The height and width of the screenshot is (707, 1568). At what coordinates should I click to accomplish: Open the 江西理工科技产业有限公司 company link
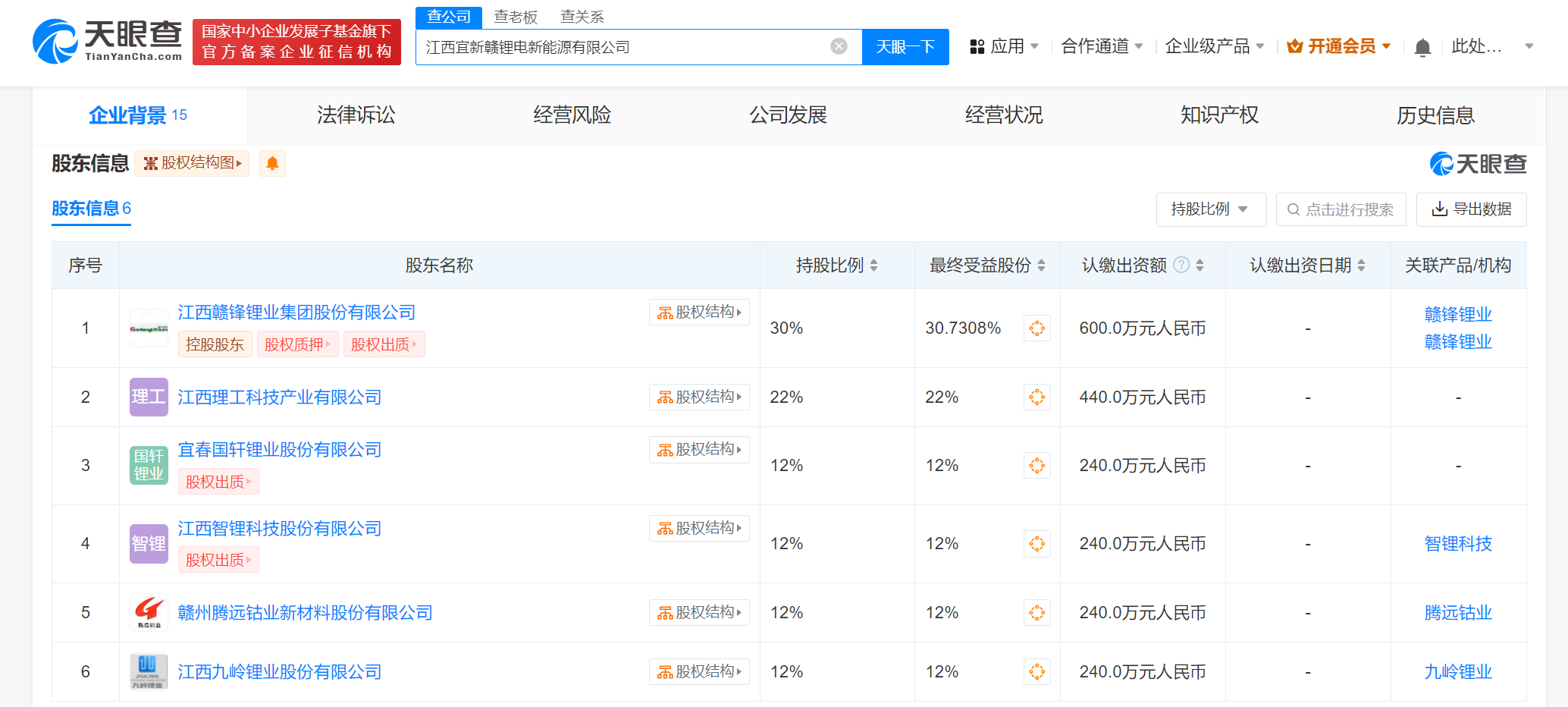click(x=279, y=397)
